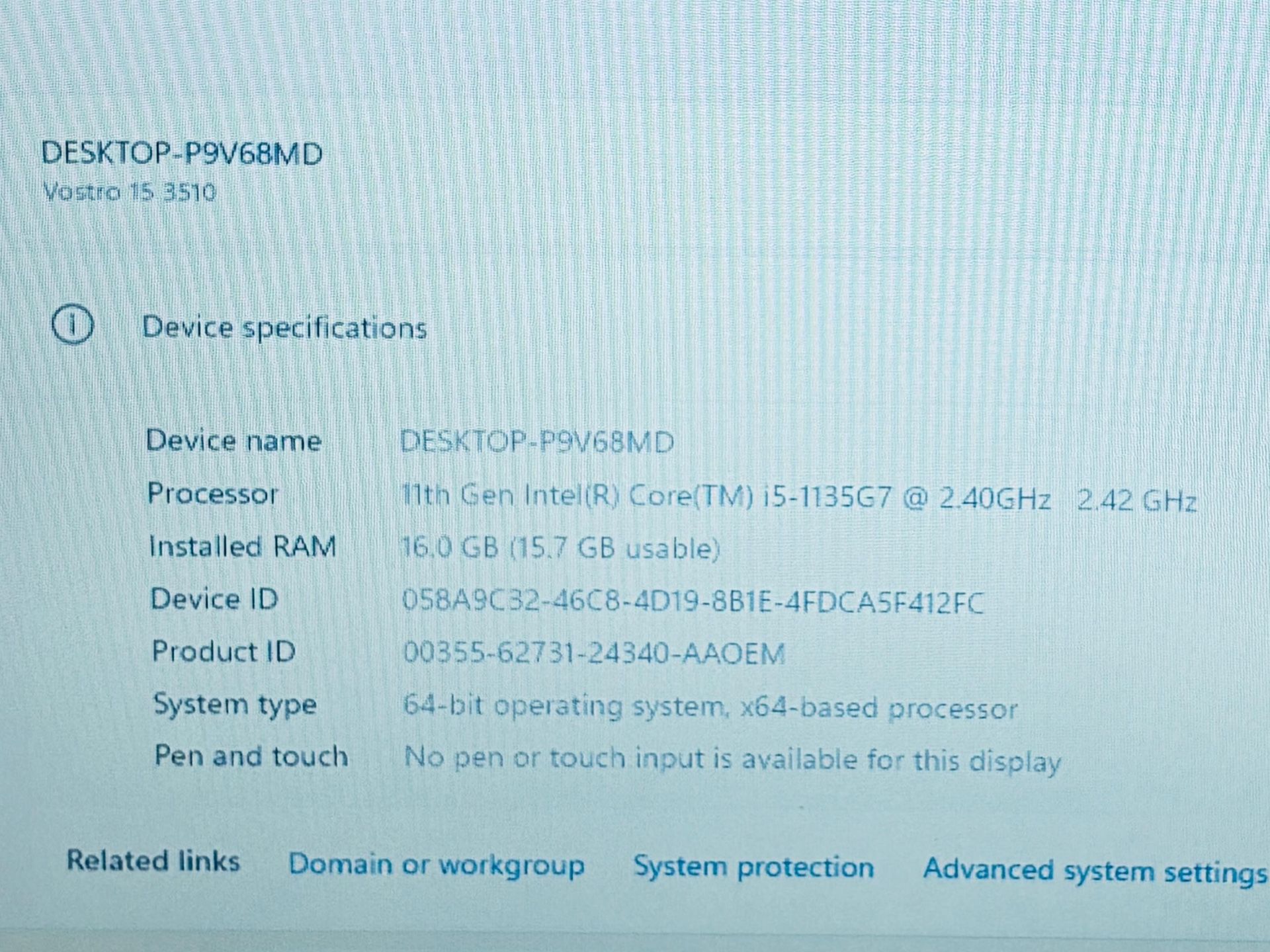
Task: Click the Processor label
Action: [212, 494]
